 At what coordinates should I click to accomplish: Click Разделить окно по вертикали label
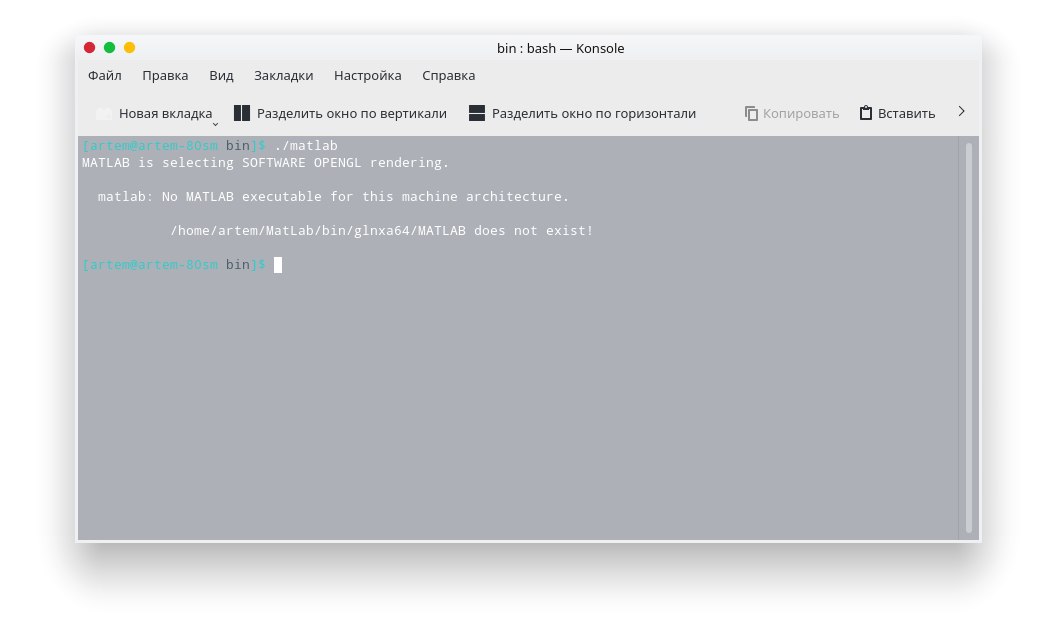[352, 113]
